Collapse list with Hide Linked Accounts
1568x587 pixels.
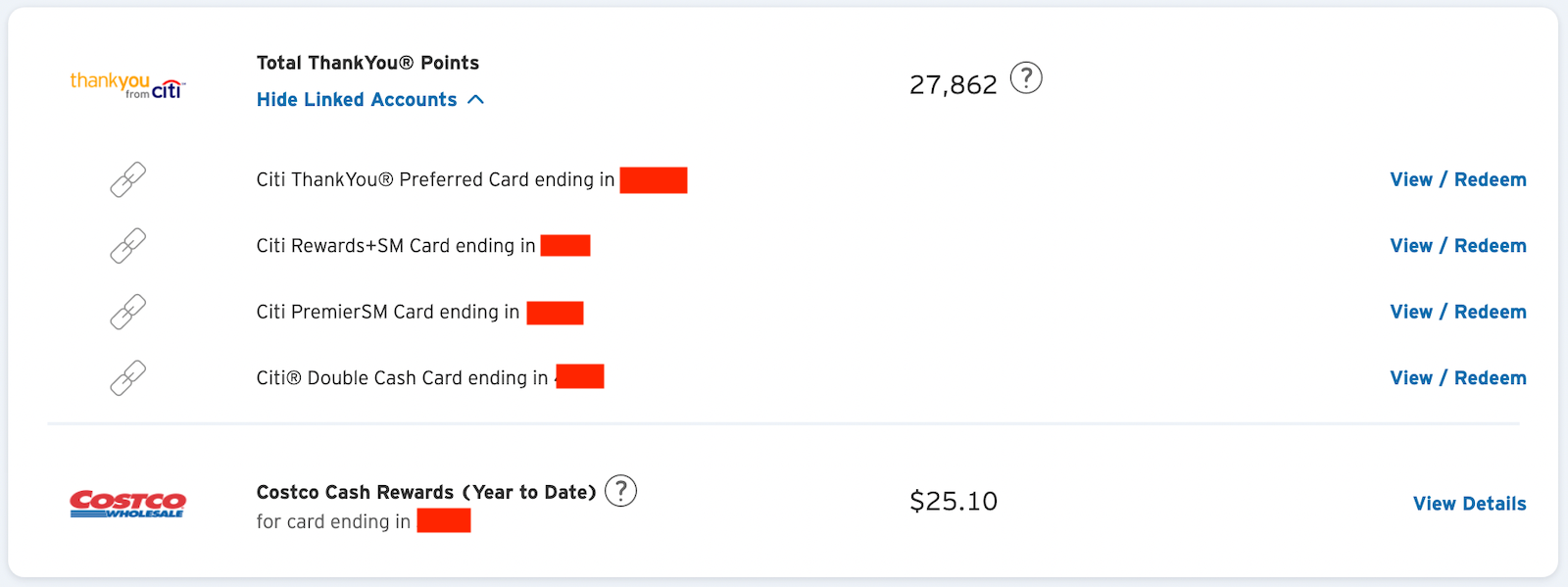pos(357,100)
